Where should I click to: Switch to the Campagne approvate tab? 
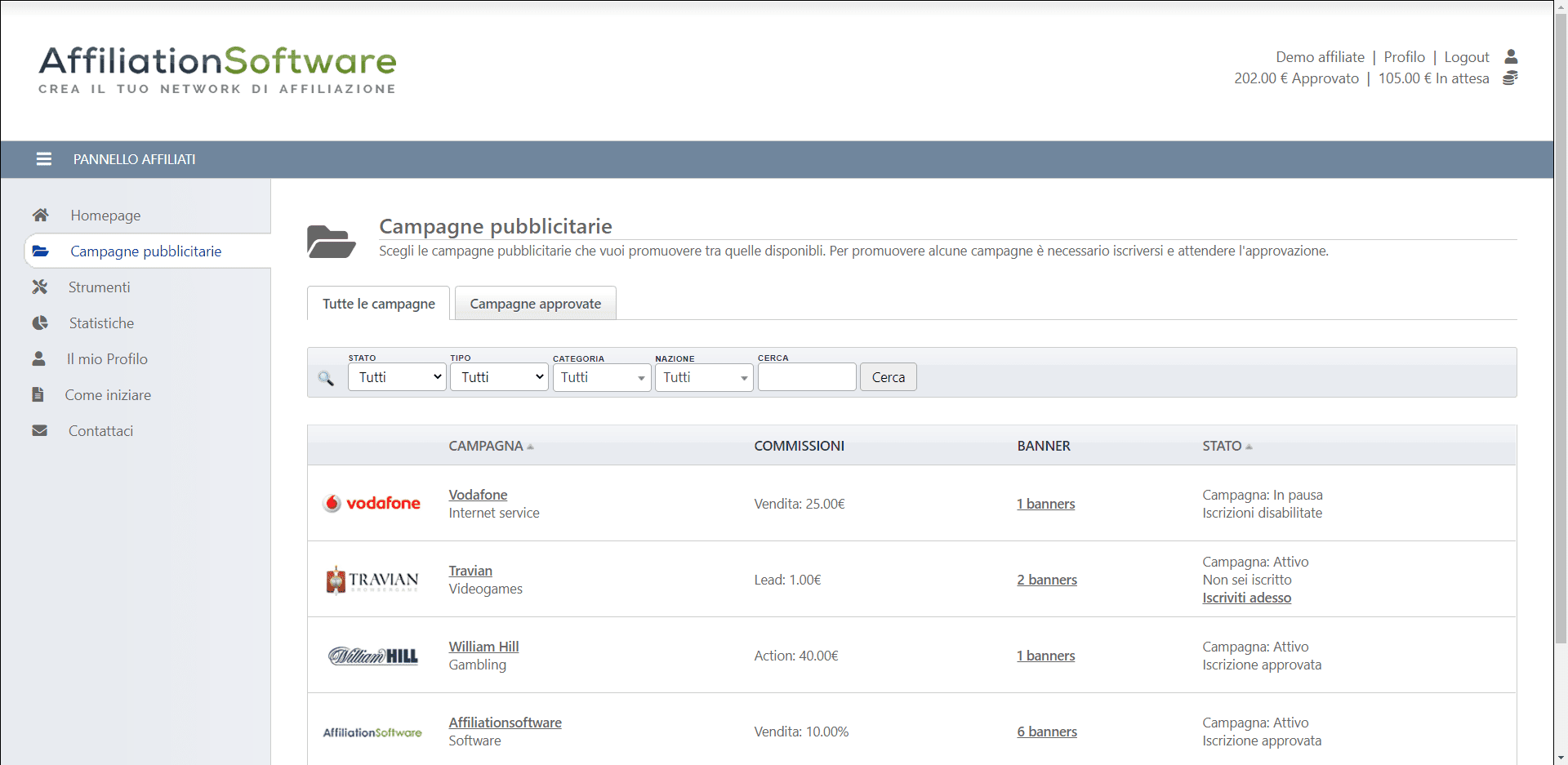click(535, 304)
